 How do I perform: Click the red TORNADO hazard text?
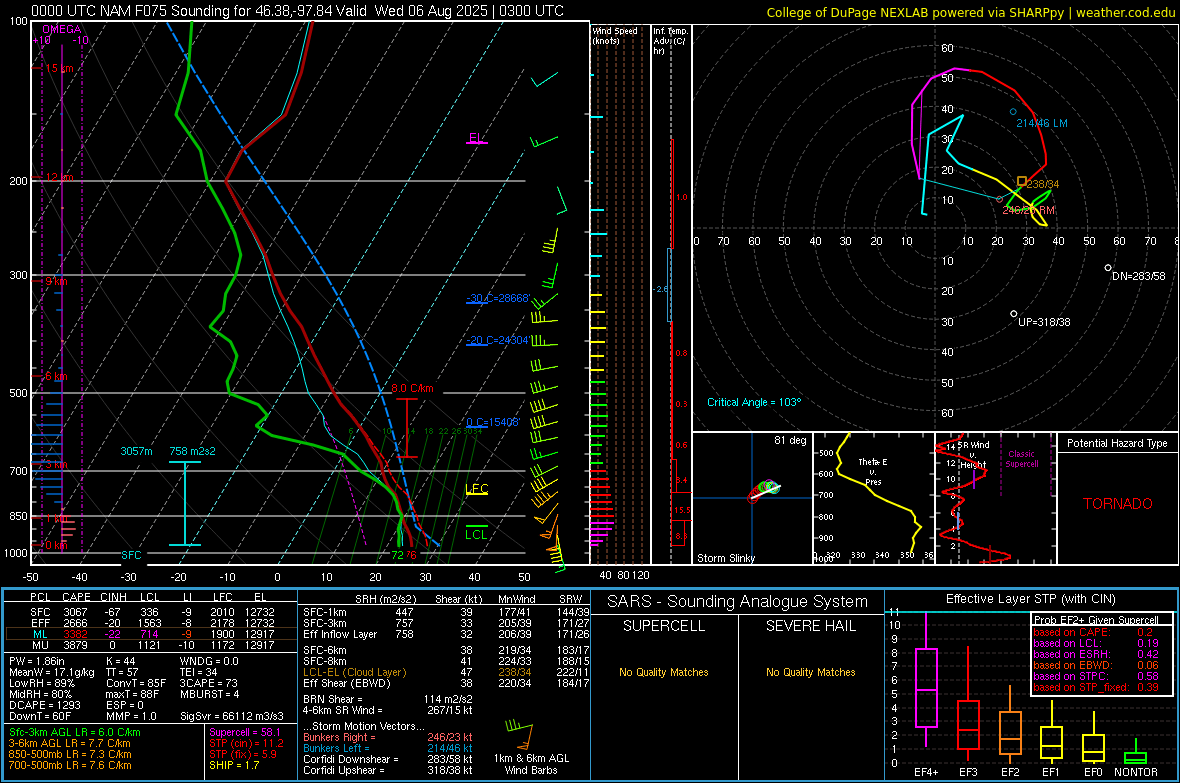tap(1118, 504)
